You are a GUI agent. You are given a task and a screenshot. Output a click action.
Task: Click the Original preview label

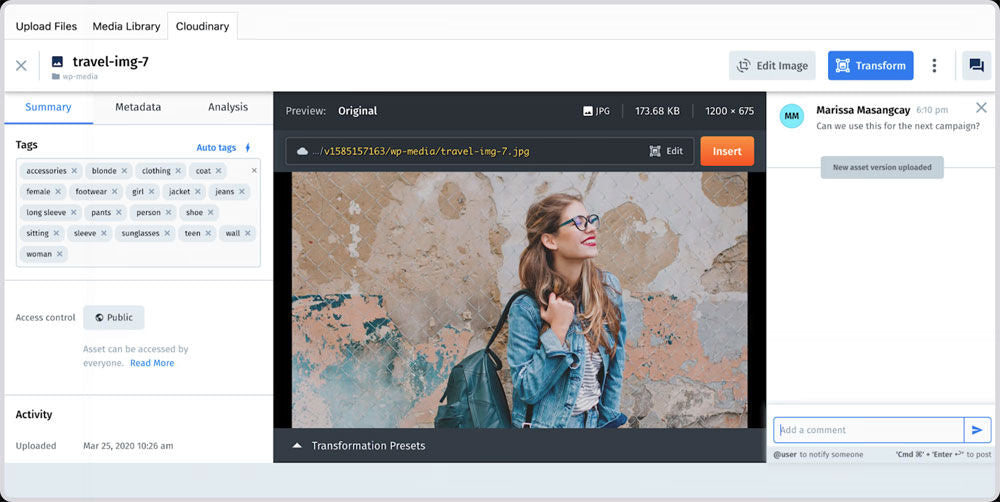click(357, 111)
